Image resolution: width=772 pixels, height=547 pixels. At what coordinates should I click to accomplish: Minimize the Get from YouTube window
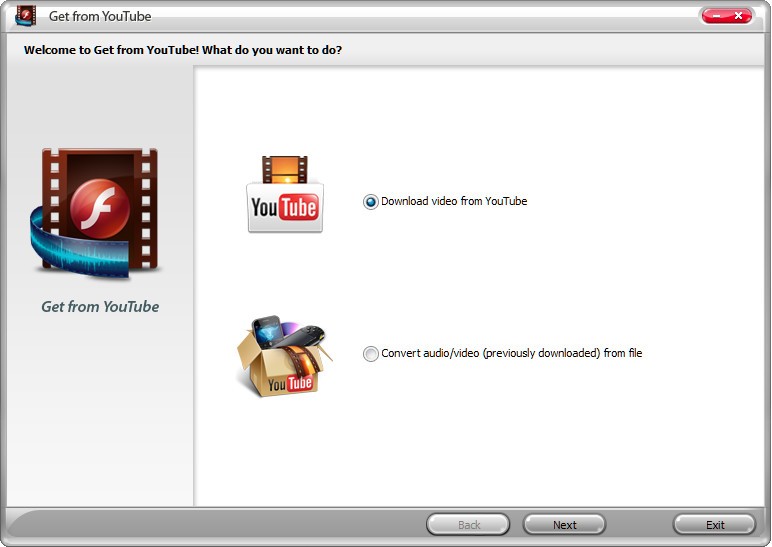click(x=716, y=16)
